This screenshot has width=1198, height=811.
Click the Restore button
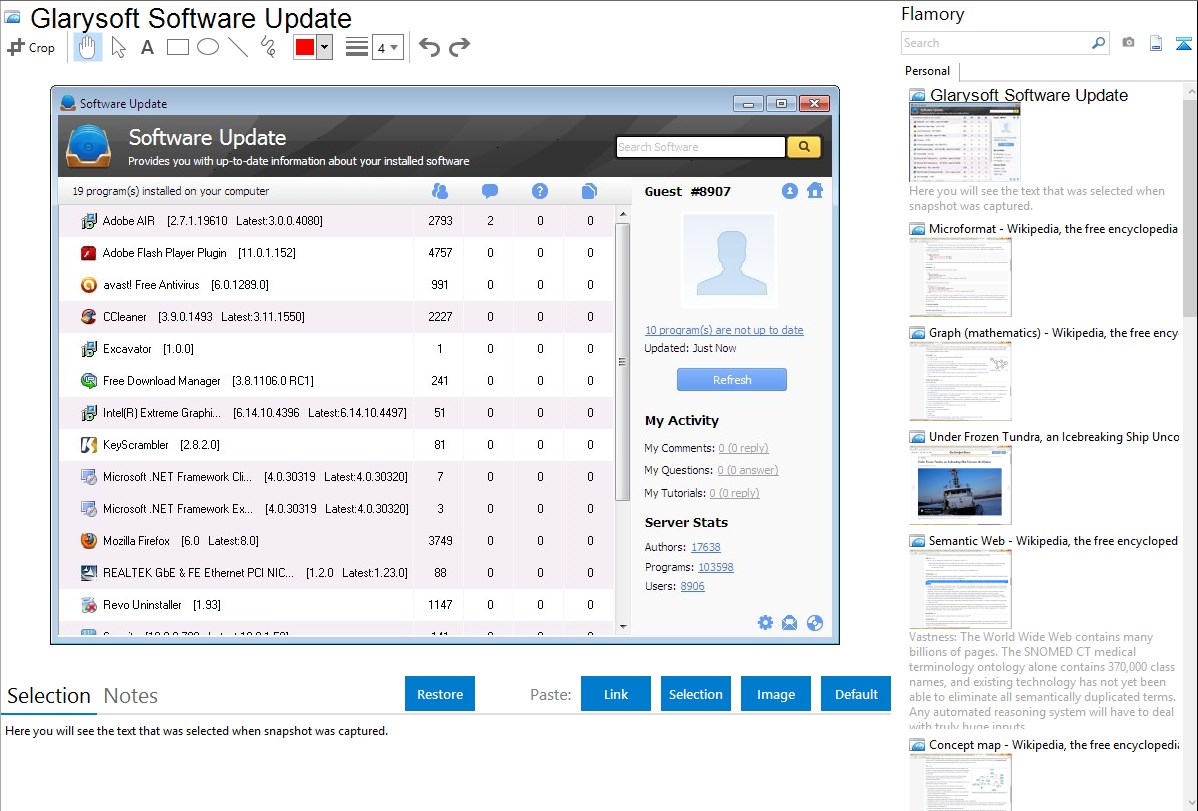(x=440, y=694)
